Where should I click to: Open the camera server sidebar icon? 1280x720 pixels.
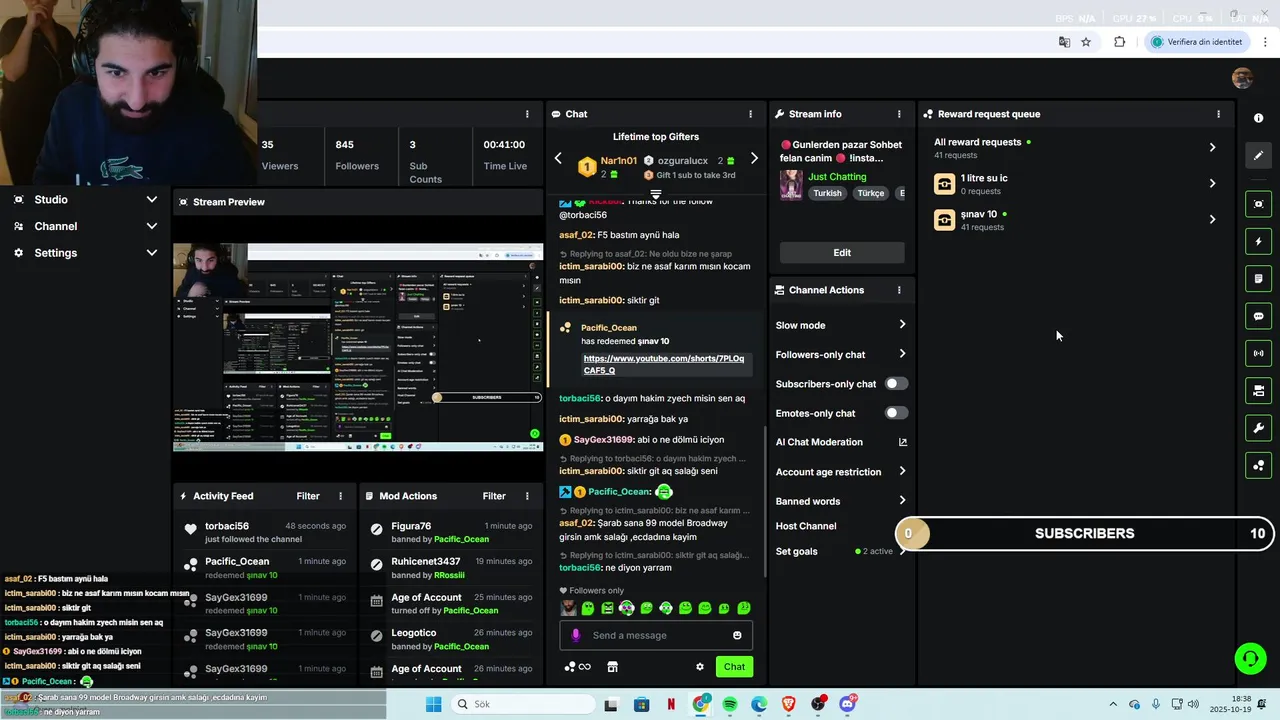coord(1258,390)
